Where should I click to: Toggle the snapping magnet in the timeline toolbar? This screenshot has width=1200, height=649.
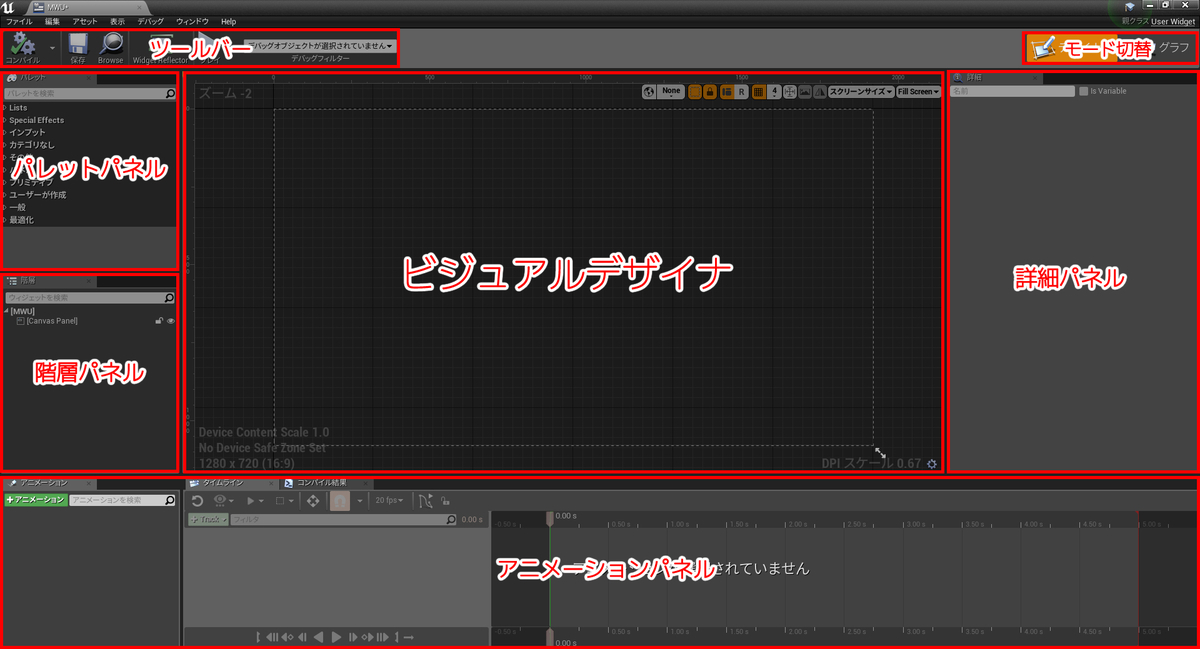[340, 500]
